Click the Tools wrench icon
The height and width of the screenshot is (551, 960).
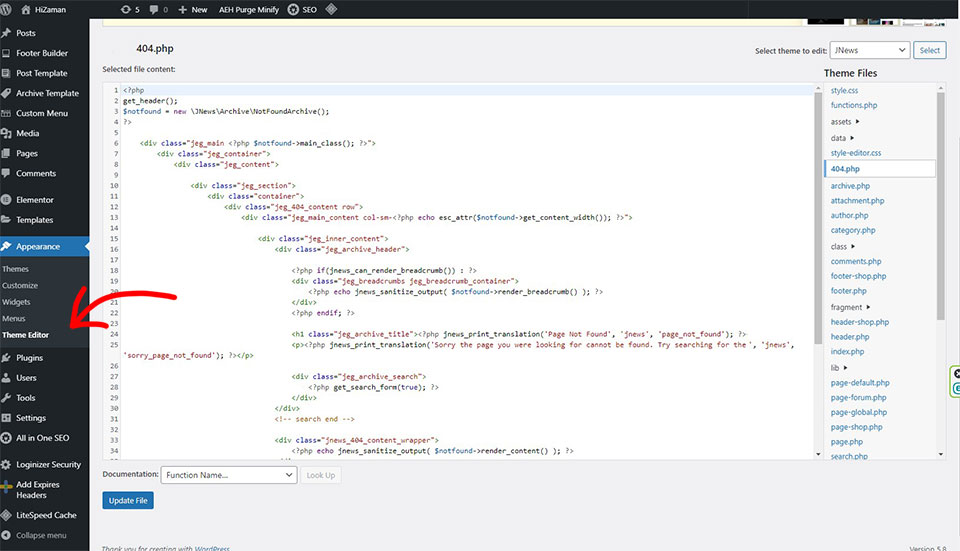point(6,398)
